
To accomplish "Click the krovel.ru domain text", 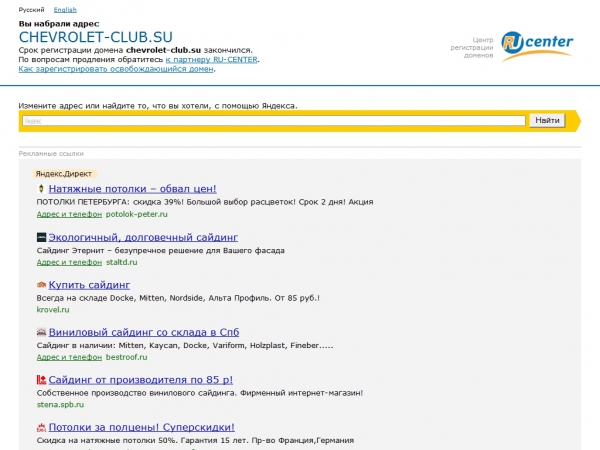I will click(53, 310).
